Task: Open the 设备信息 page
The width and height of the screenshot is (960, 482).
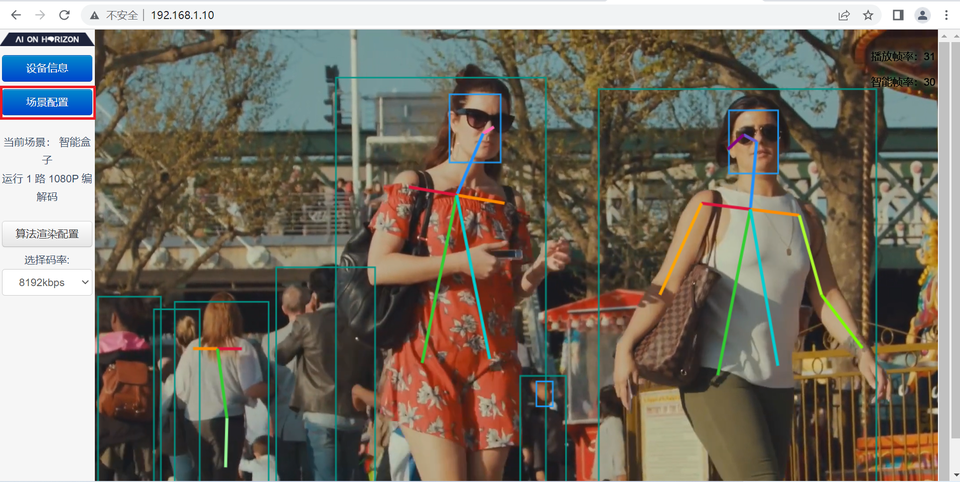Action: (x=47, y=68)
